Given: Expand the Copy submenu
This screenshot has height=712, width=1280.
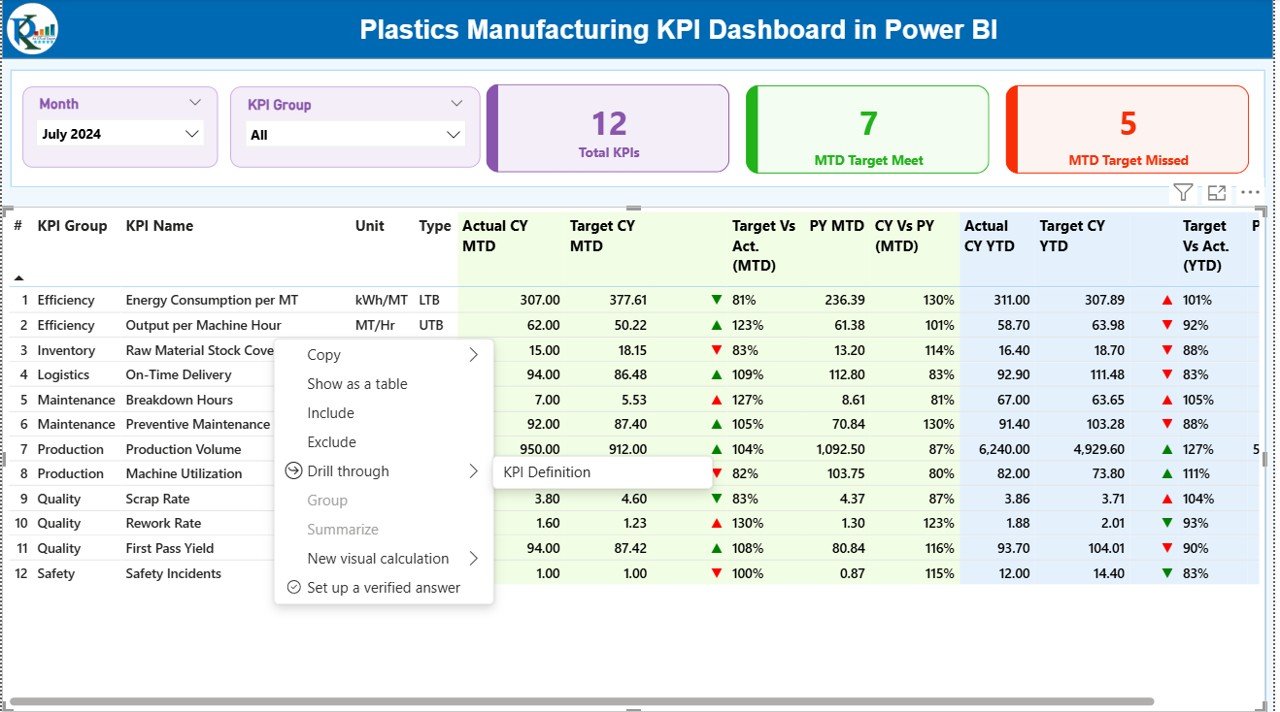Looking at the screenshot, I should click(473, 355).
